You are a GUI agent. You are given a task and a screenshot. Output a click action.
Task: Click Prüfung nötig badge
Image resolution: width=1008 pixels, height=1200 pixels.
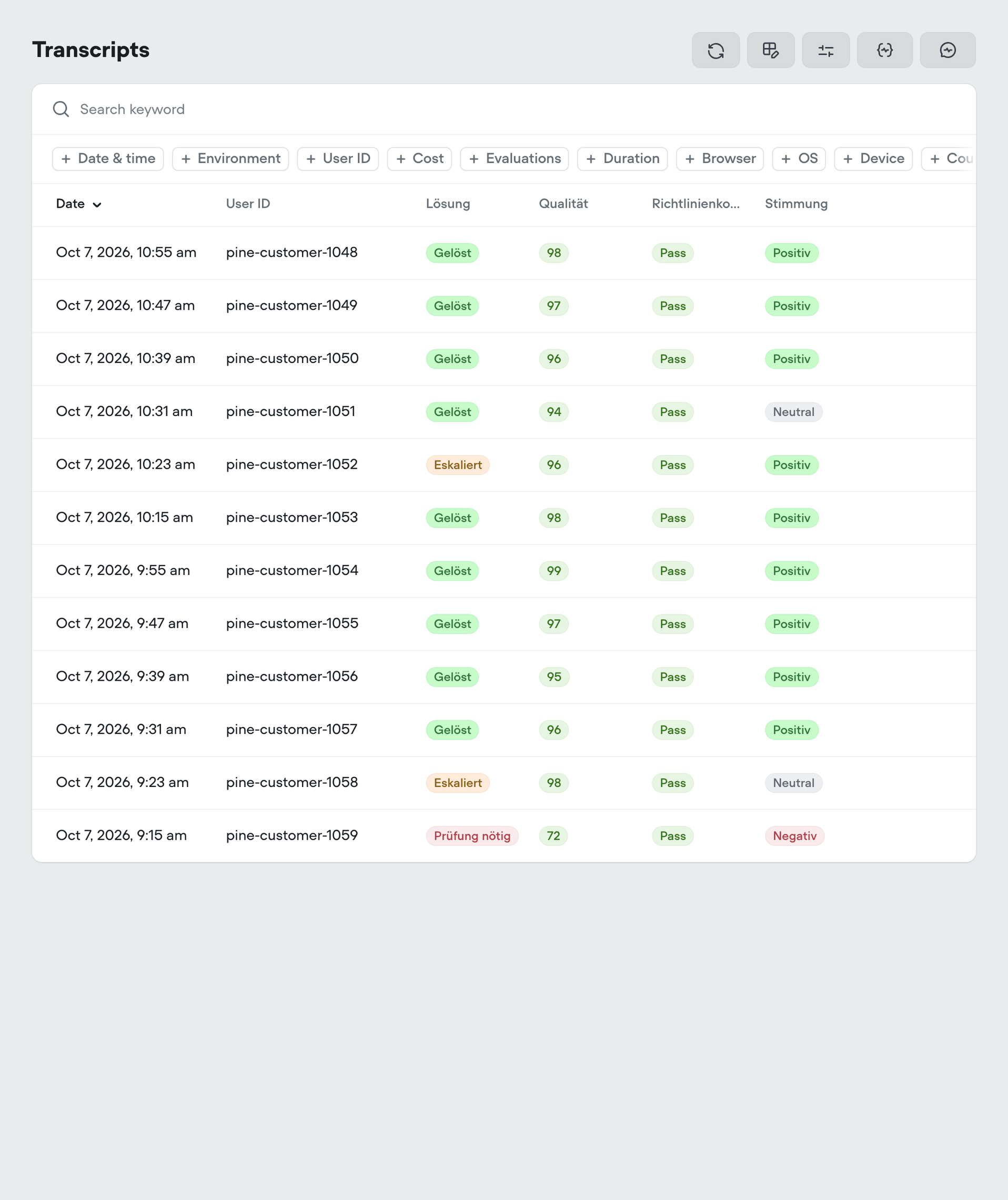click(x=472, y=836)
